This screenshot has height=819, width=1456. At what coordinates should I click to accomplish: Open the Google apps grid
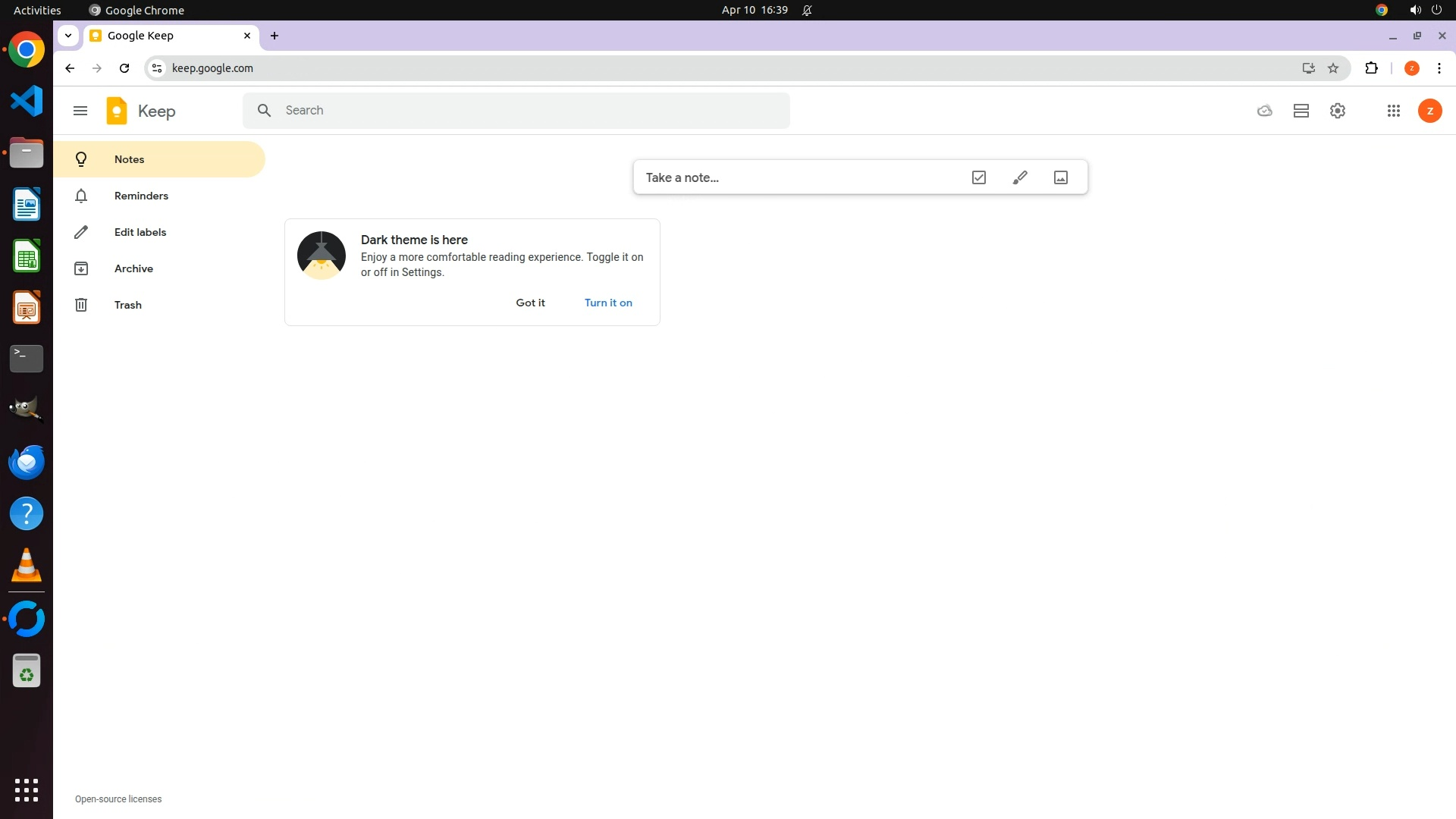1393,111
